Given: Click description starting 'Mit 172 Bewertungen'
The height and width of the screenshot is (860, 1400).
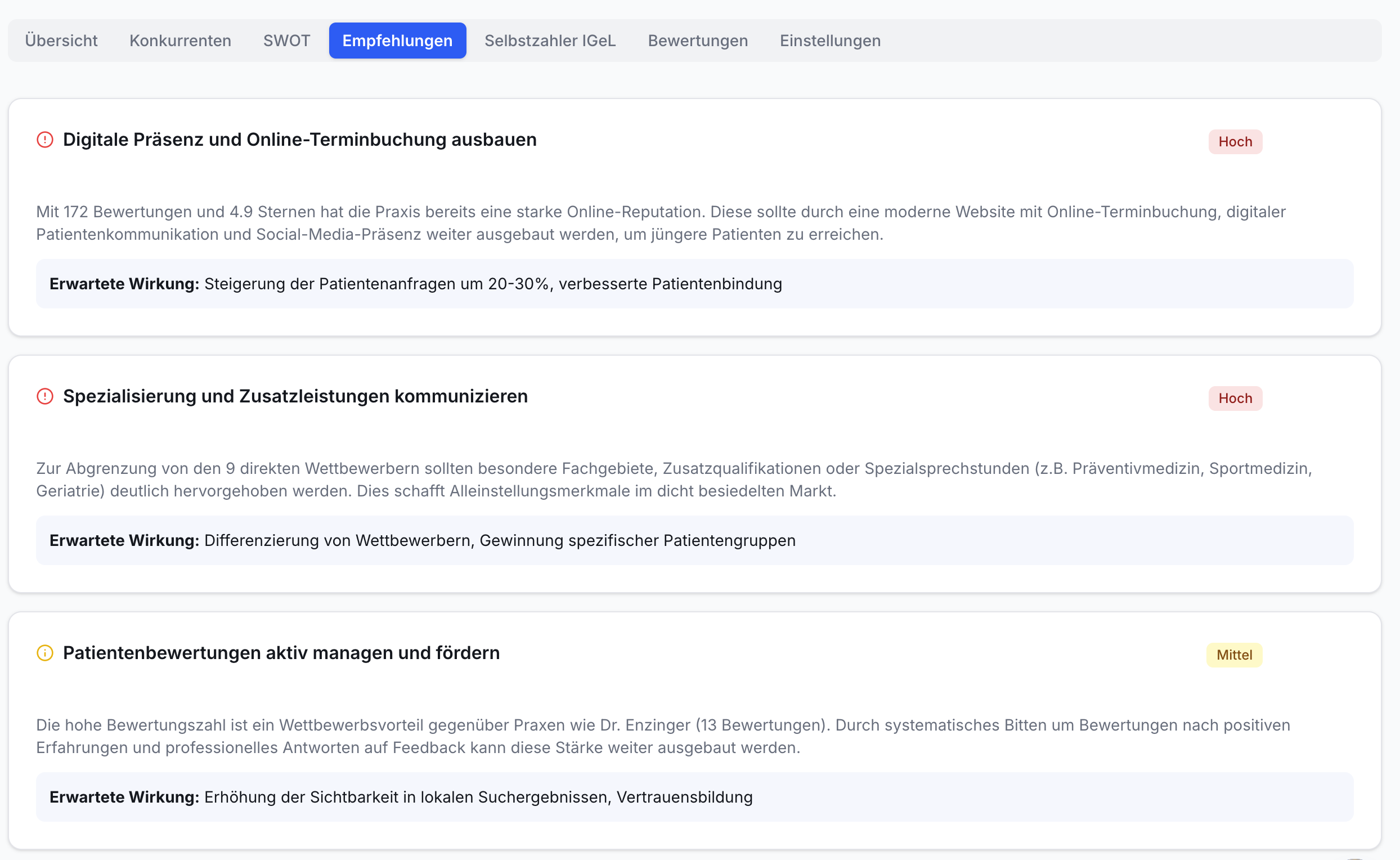Looking at the screenshot, I should pyautogui.click(x=661, y=223).
